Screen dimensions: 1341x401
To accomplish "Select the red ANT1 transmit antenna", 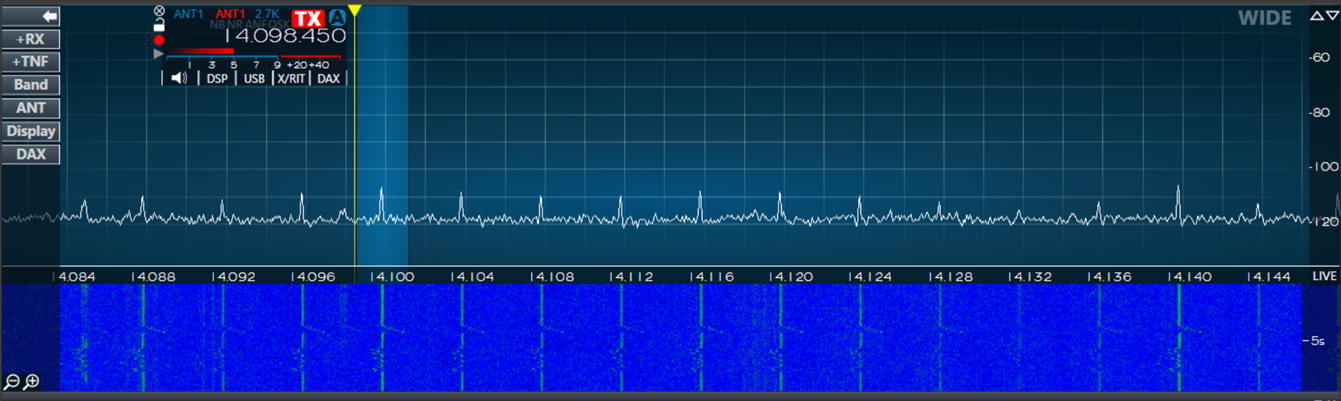I will click(231, 14).
